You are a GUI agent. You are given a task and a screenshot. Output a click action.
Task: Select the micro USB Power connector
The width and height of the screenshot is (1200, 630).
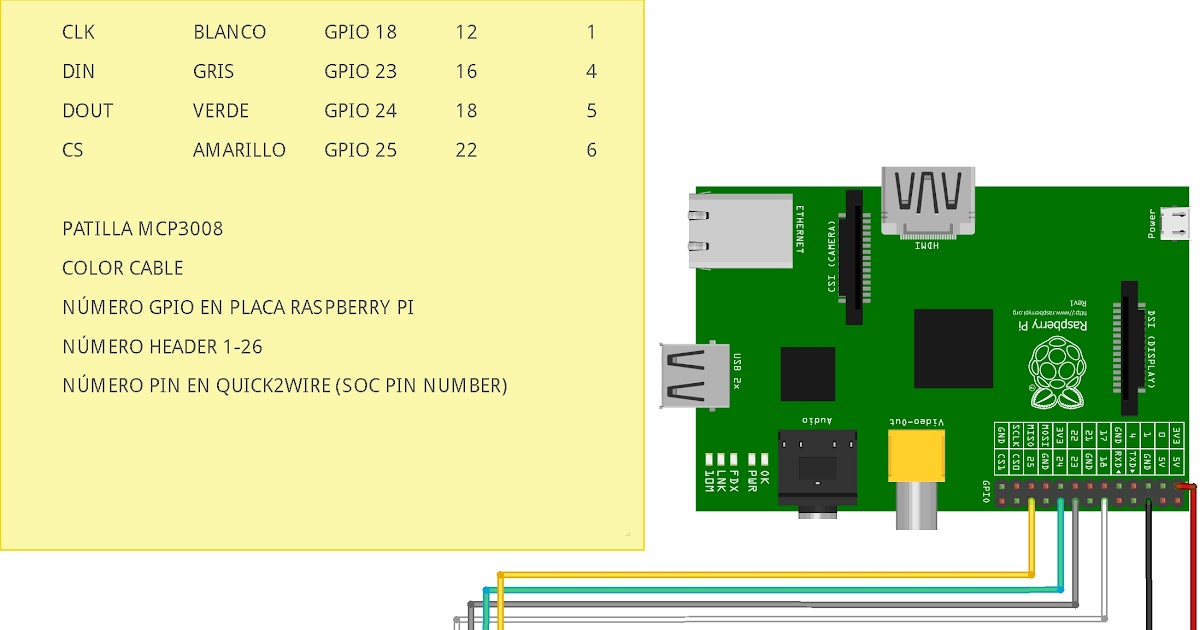[x=1176, y=223]
